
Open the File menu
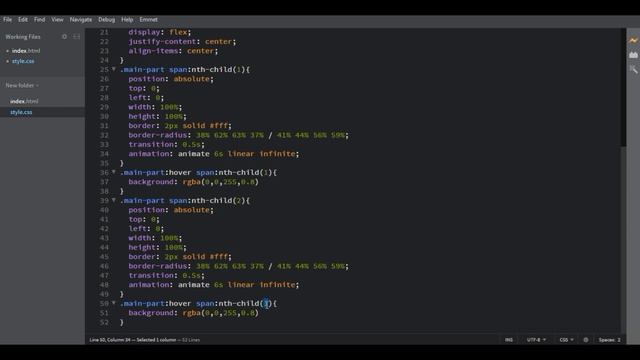[7, 20]
